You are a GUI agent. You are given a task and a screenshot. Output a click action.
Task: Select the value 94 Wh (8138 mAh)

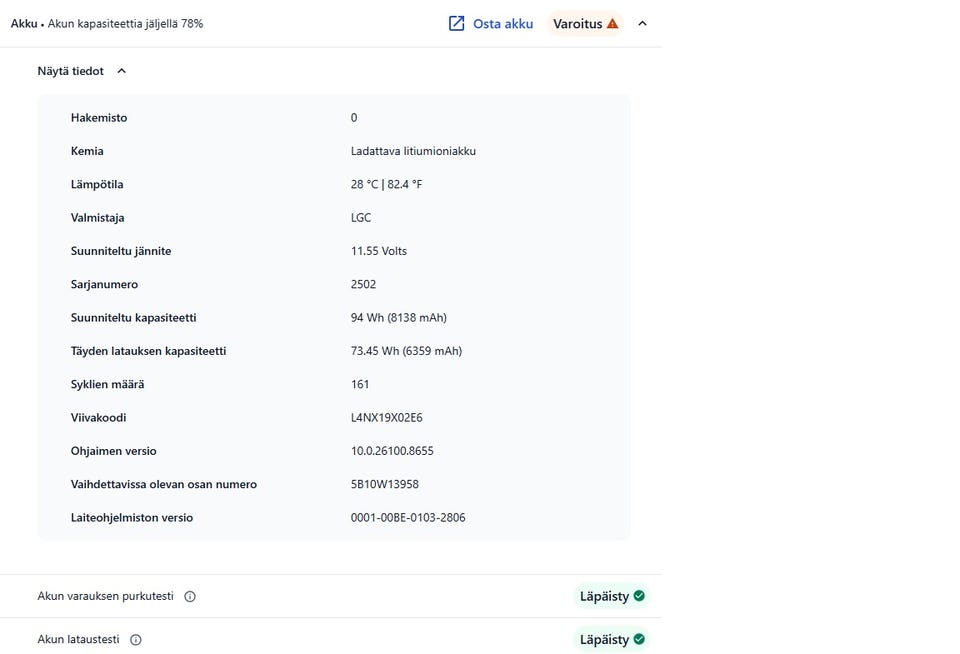point(399,318)
